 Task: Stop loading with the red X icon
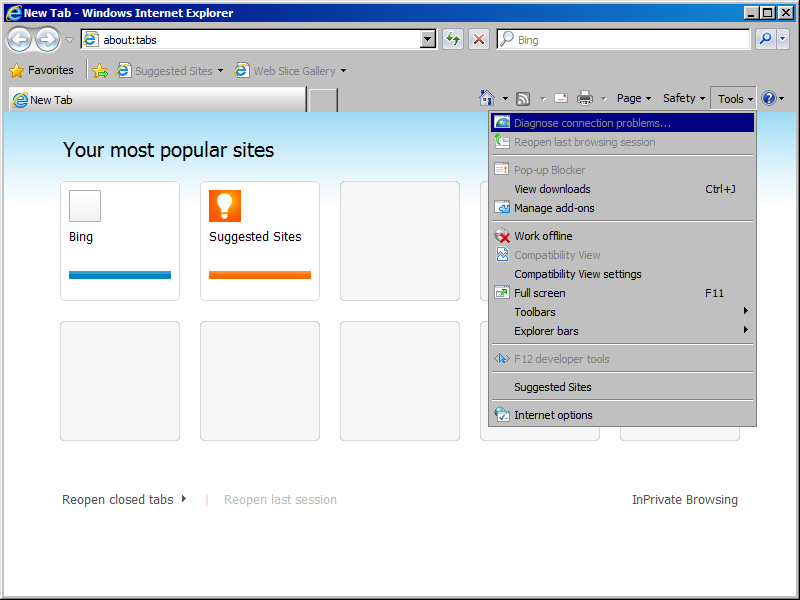479,39
